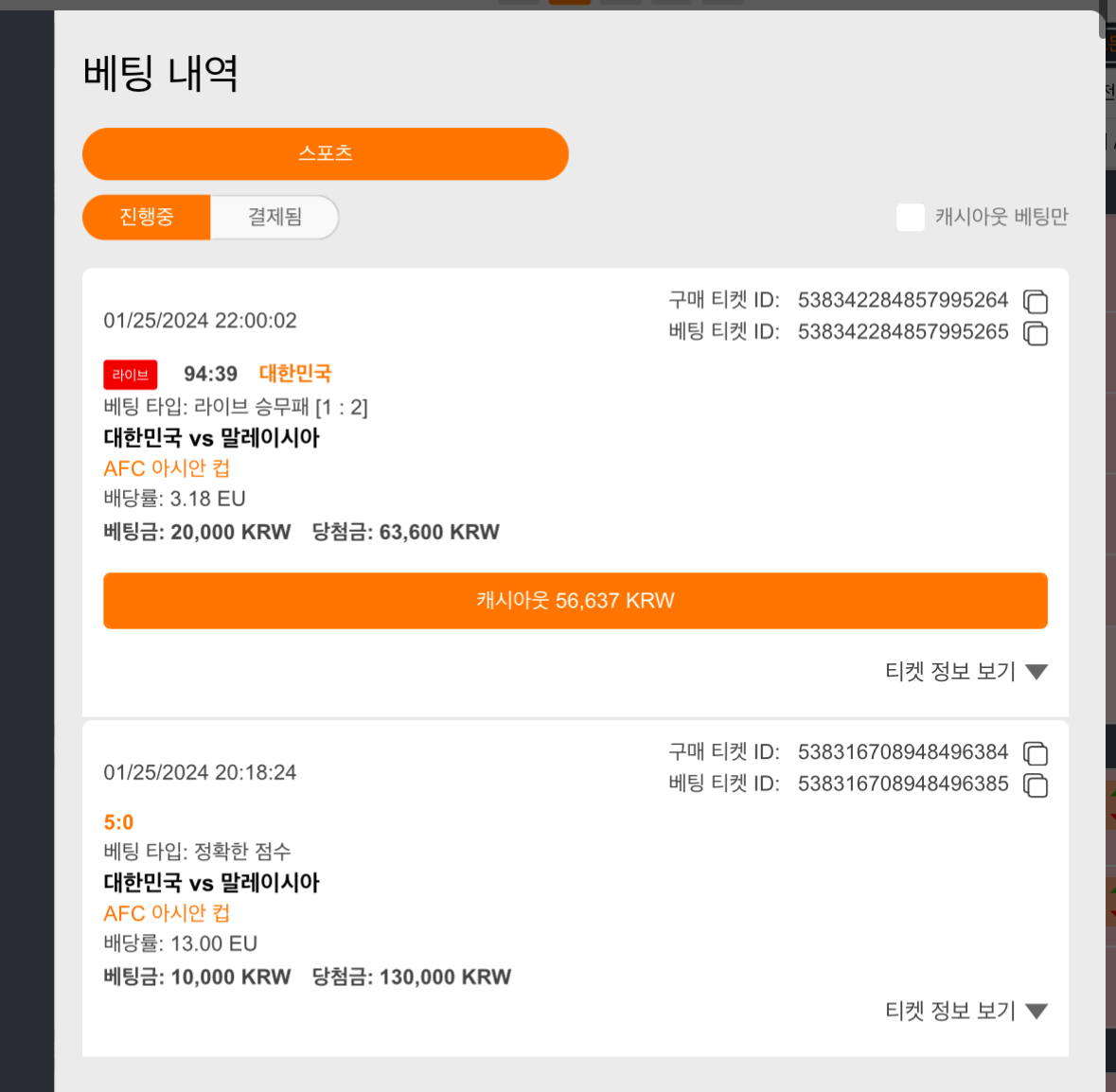Tick the 캐시아웃 베팅만 checkbox
The height and width of the screenshot is (1092, 1116).
coord(911,217)
